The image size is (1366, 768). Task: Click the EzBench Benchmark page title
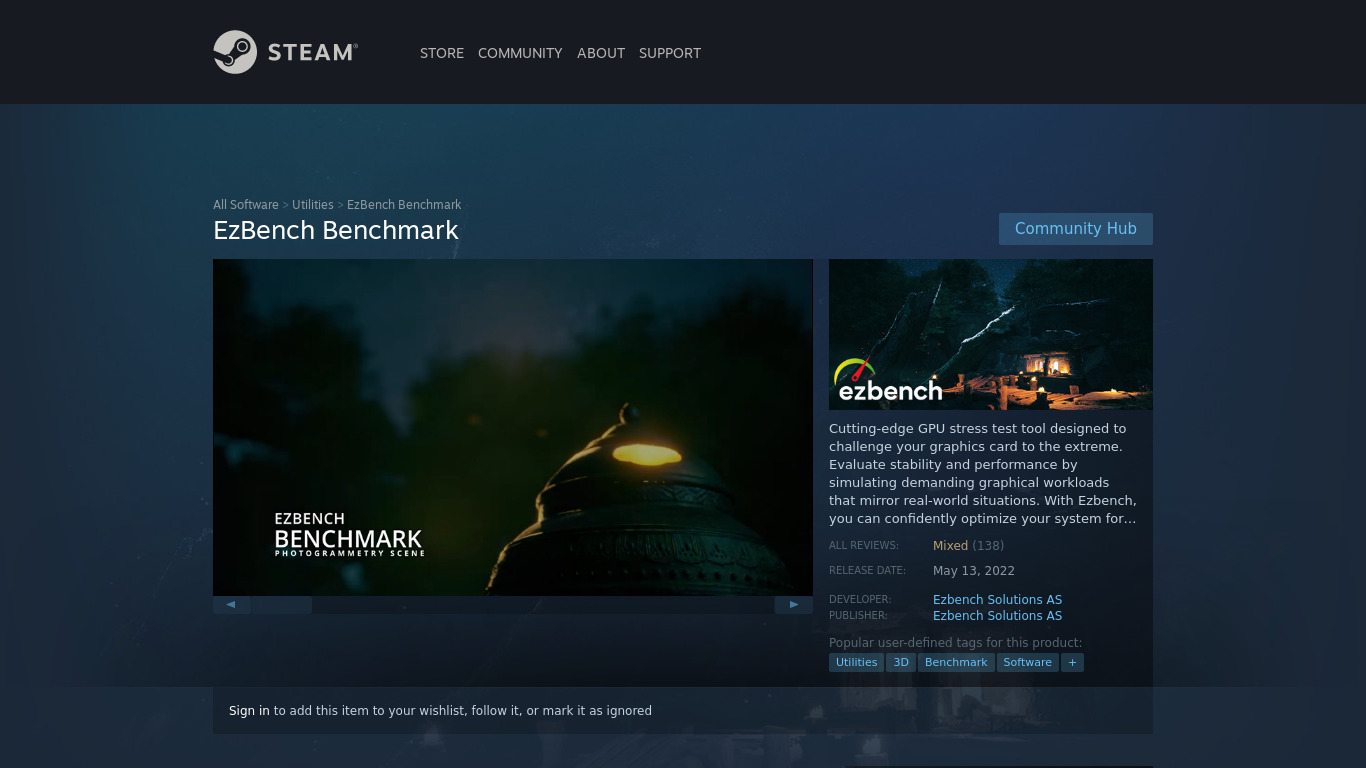pyautogui.click(x=336, y=230)
